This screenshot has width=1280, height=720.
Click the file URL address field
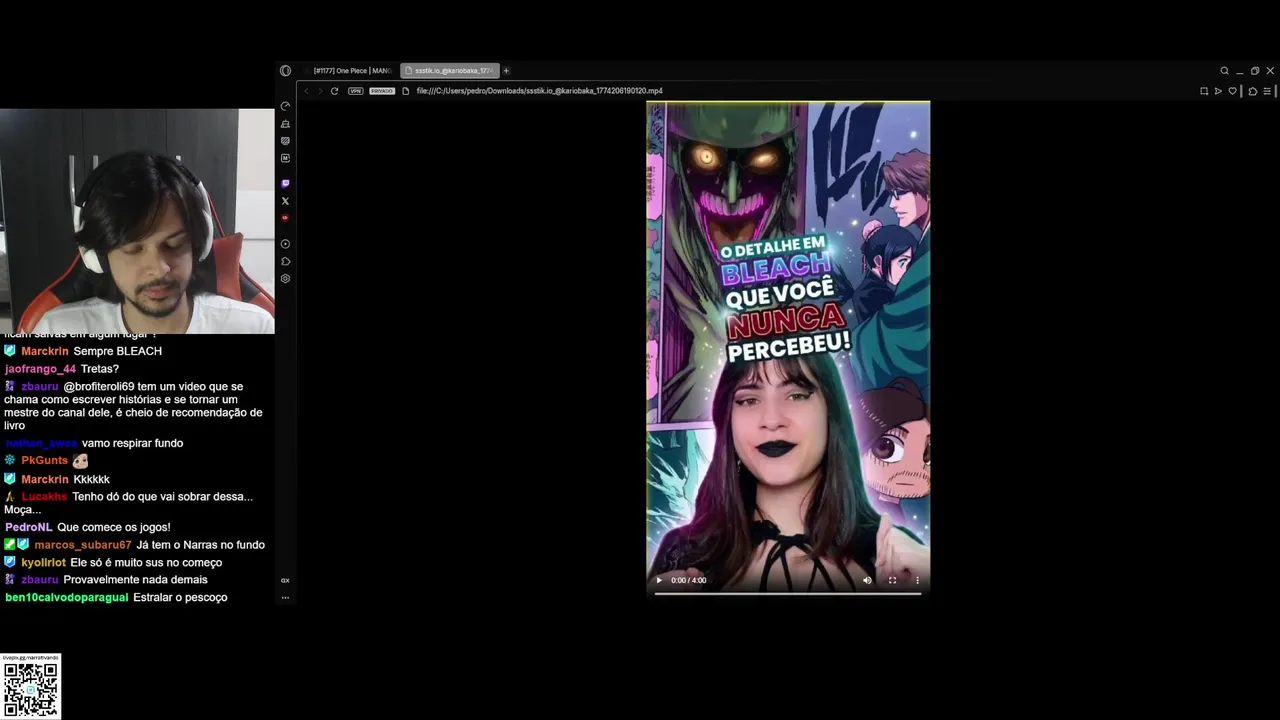(x=540, y=91)
